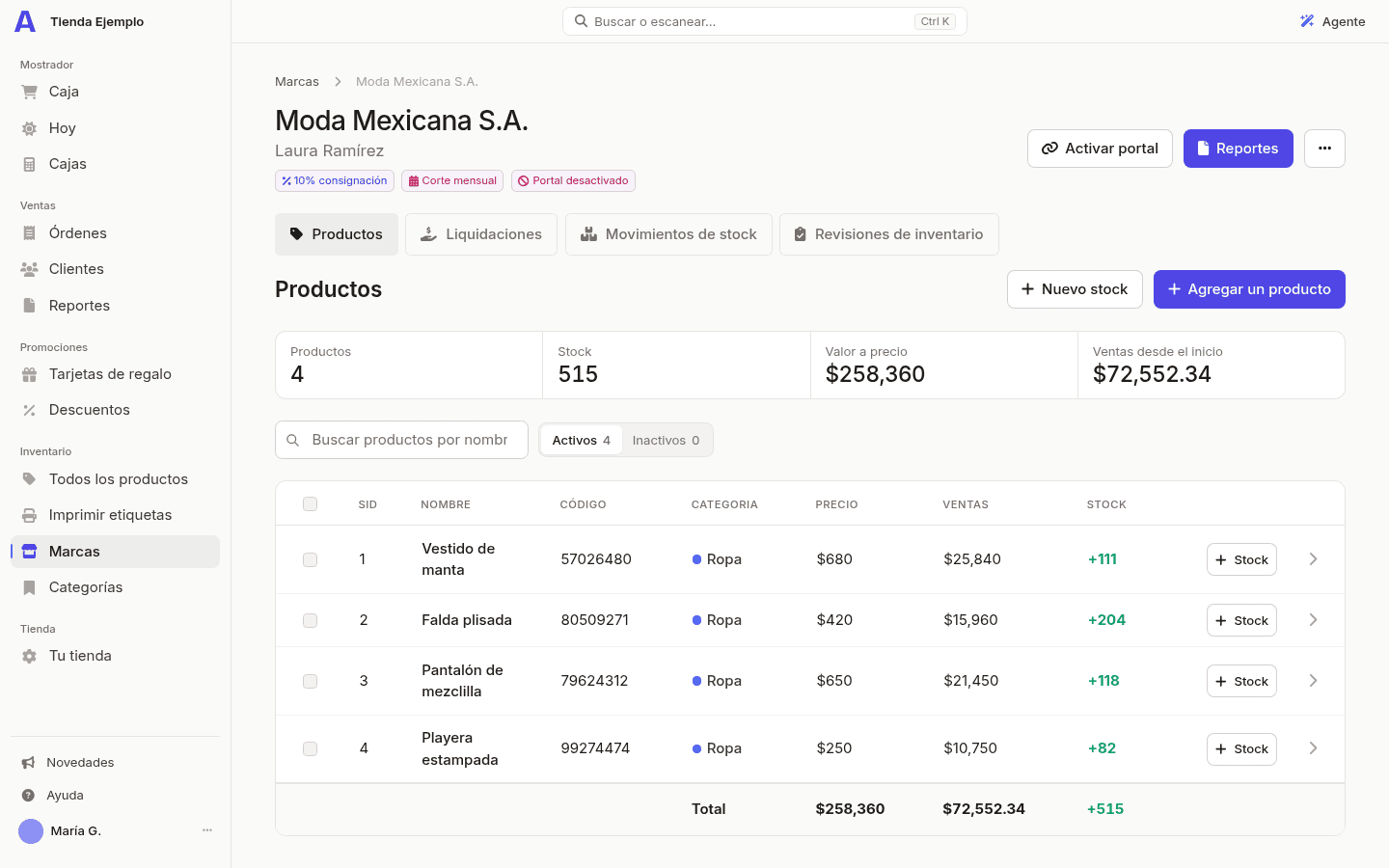Open Tarjetas de regalo
The height and width of the screenshot is (868, 1389).
point(115,374)
